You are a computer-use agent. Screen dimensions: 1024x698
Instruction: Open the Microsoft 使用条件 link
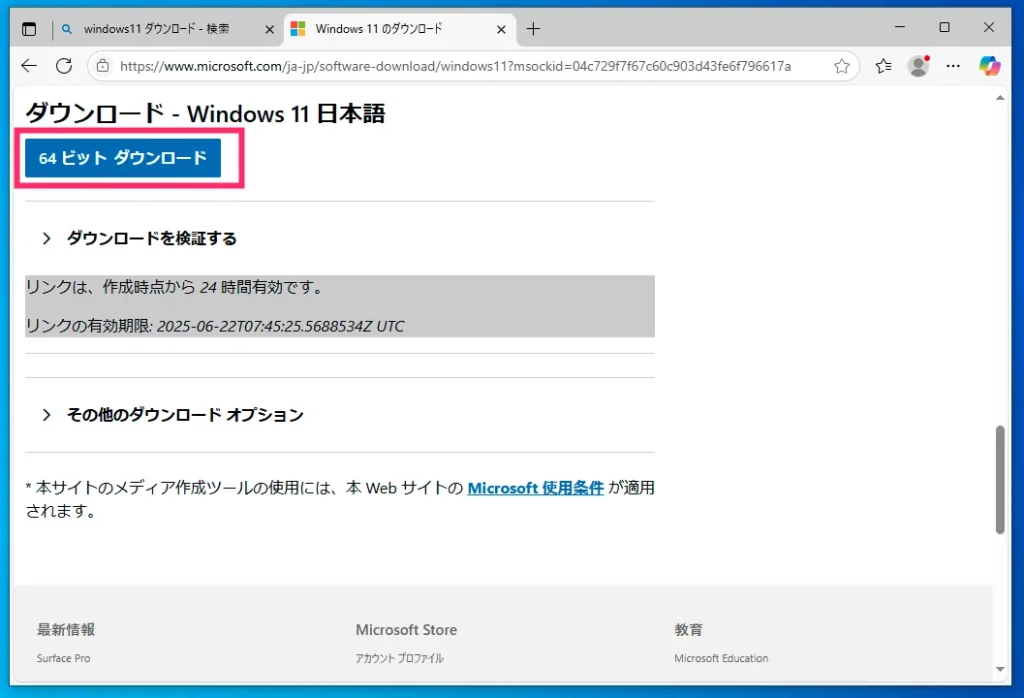coord(536,488)
